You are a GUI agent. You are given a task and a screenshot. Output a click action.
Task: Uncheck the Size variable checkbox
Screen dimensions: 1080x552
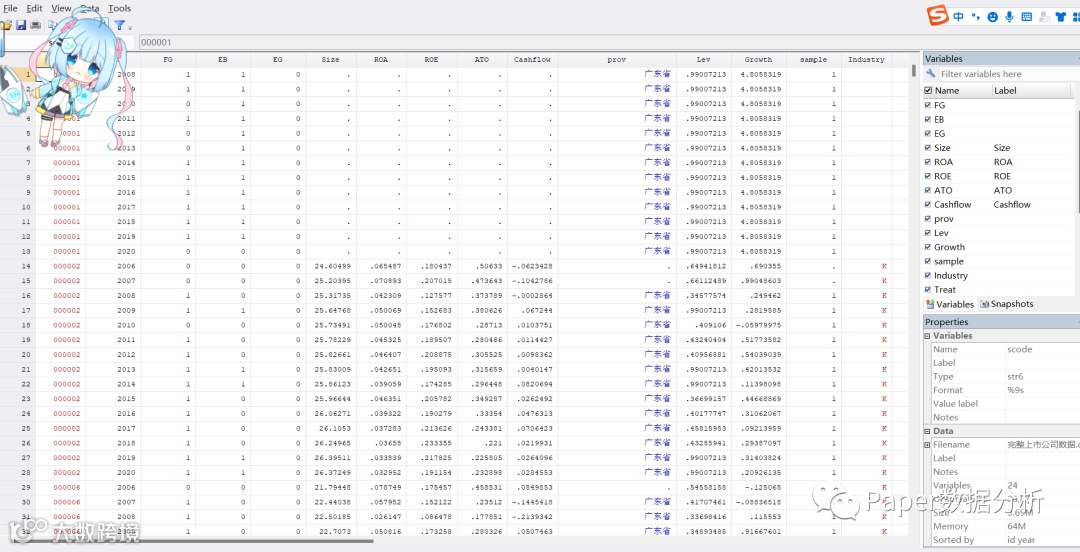(927, 147)
